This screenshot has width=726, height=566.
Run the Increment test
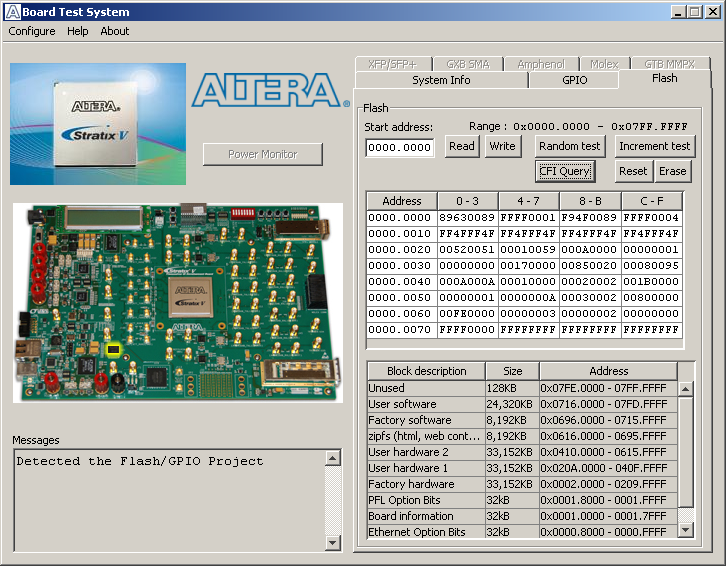click(x=655, y=146)
